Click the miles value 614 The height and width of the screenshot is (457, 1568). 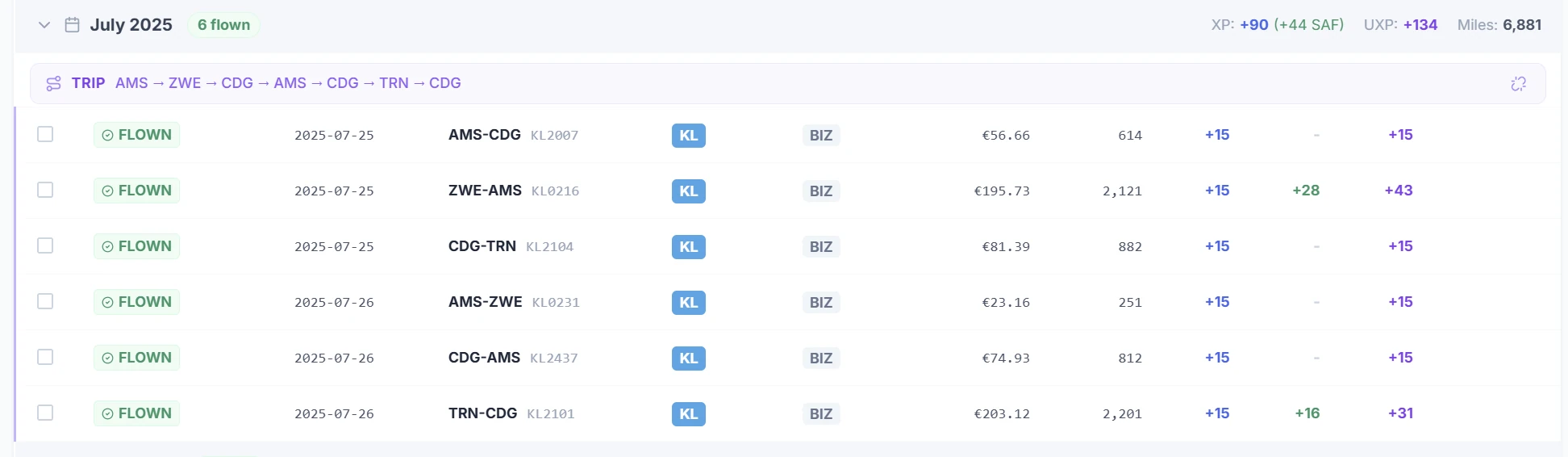pyautogui.click(x=1130, y=136)
